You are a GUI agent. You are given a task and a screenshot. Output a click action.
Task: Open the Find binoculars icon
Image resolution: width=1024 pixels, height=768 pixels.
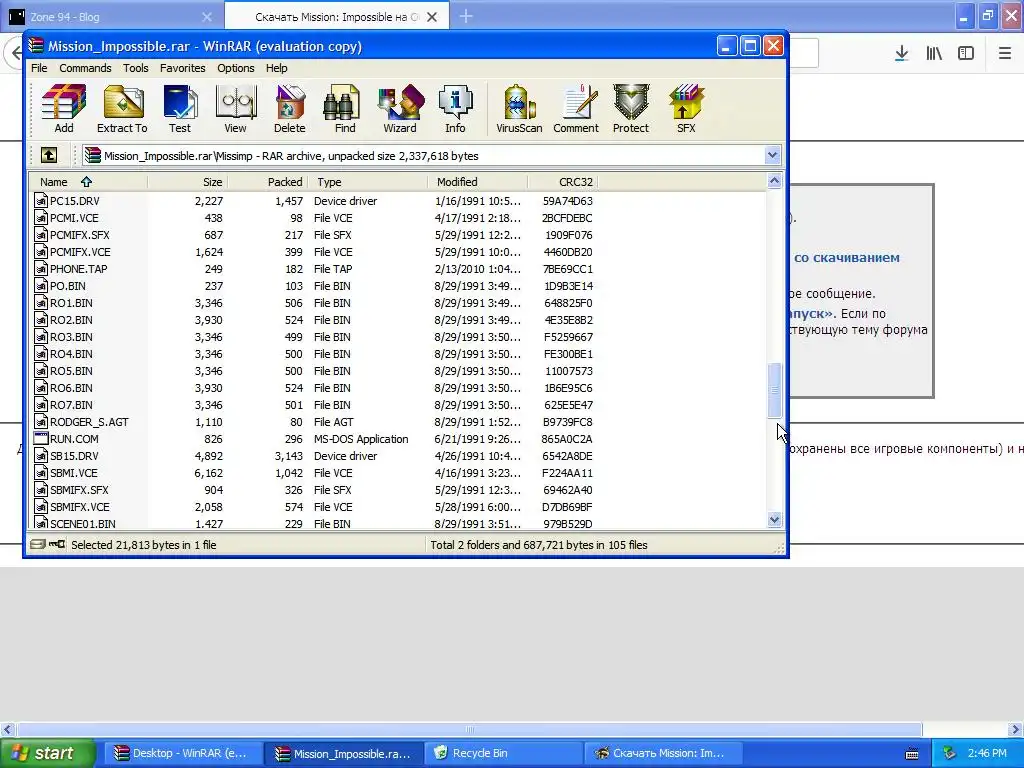click(x=345, y=108)
